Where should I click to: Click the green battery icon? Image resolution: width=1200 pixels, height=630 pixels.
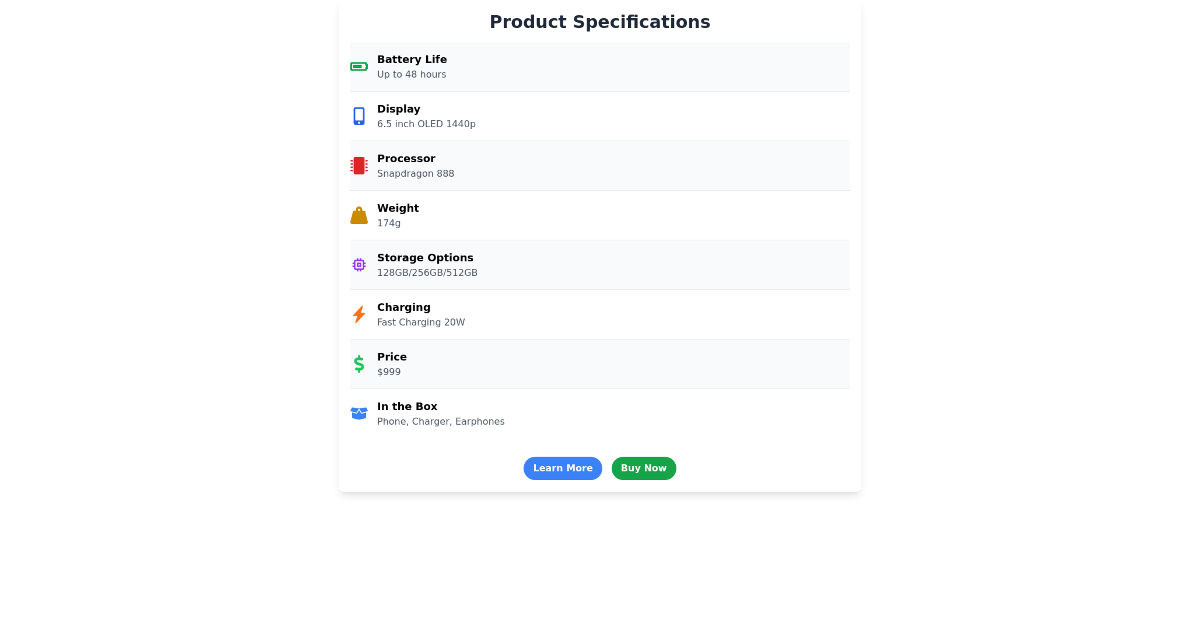359,67
